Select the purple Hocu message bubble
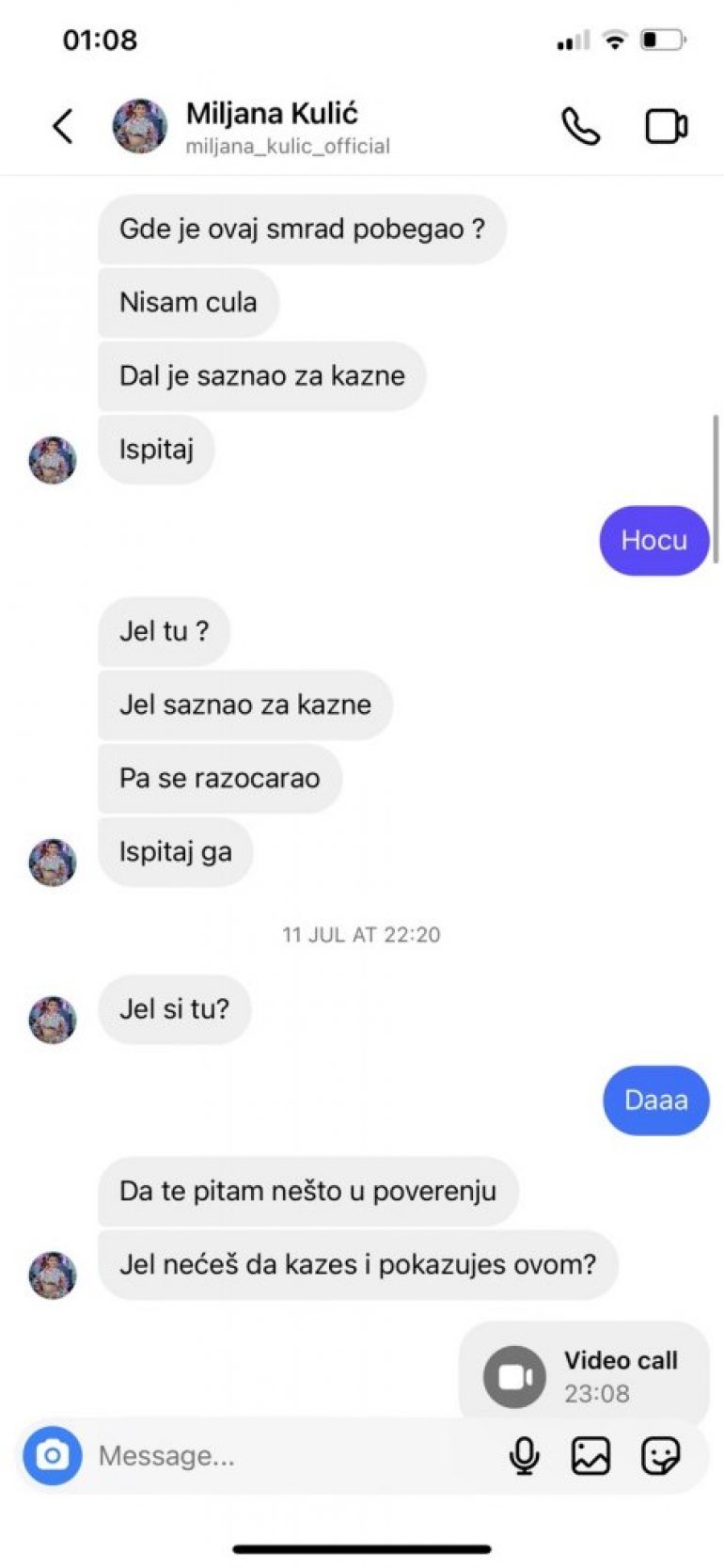 tap(654, 540)
